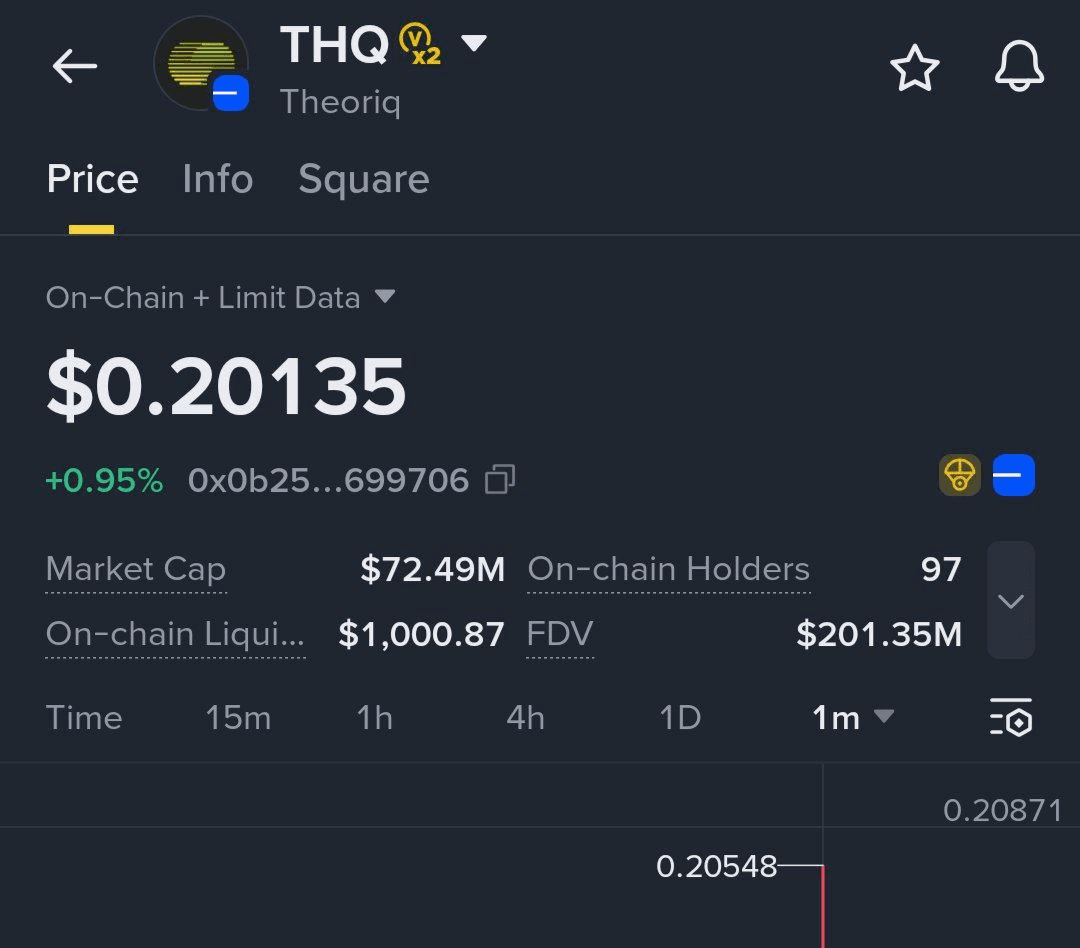Open chart settings icon

pyautogui.click(x=1011, y=718)
